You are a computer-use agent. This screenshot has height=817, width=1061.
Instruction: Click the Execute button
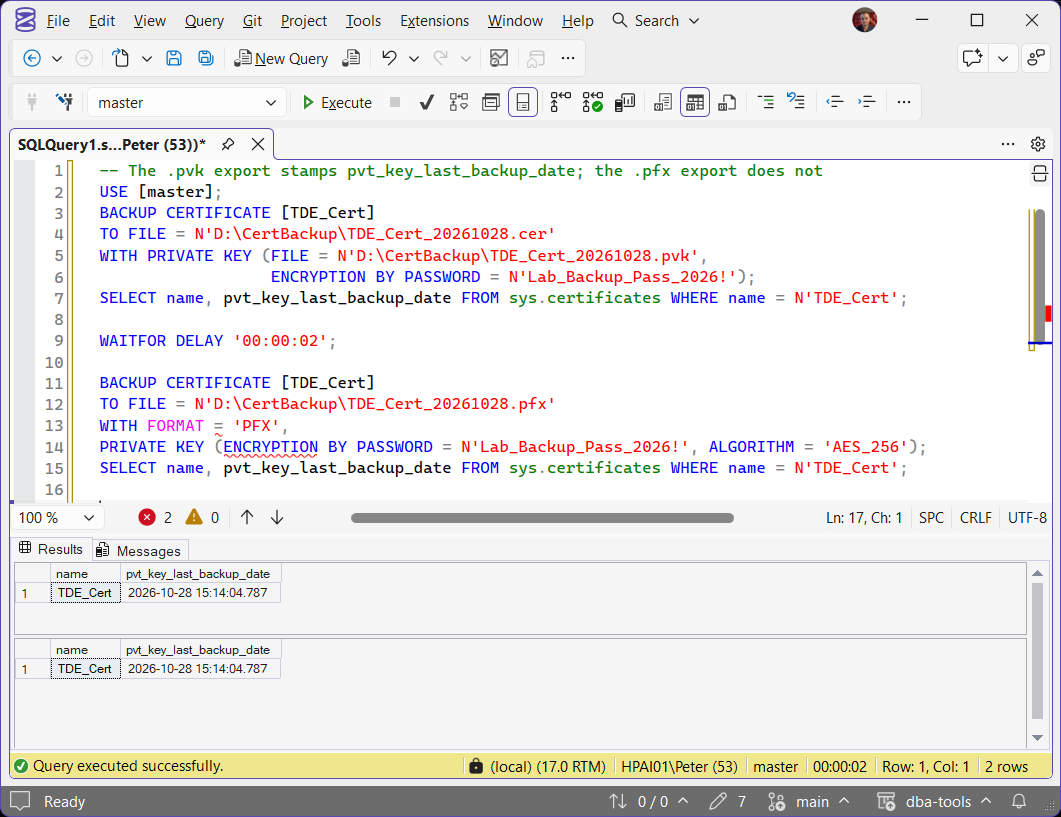point(337,102)
